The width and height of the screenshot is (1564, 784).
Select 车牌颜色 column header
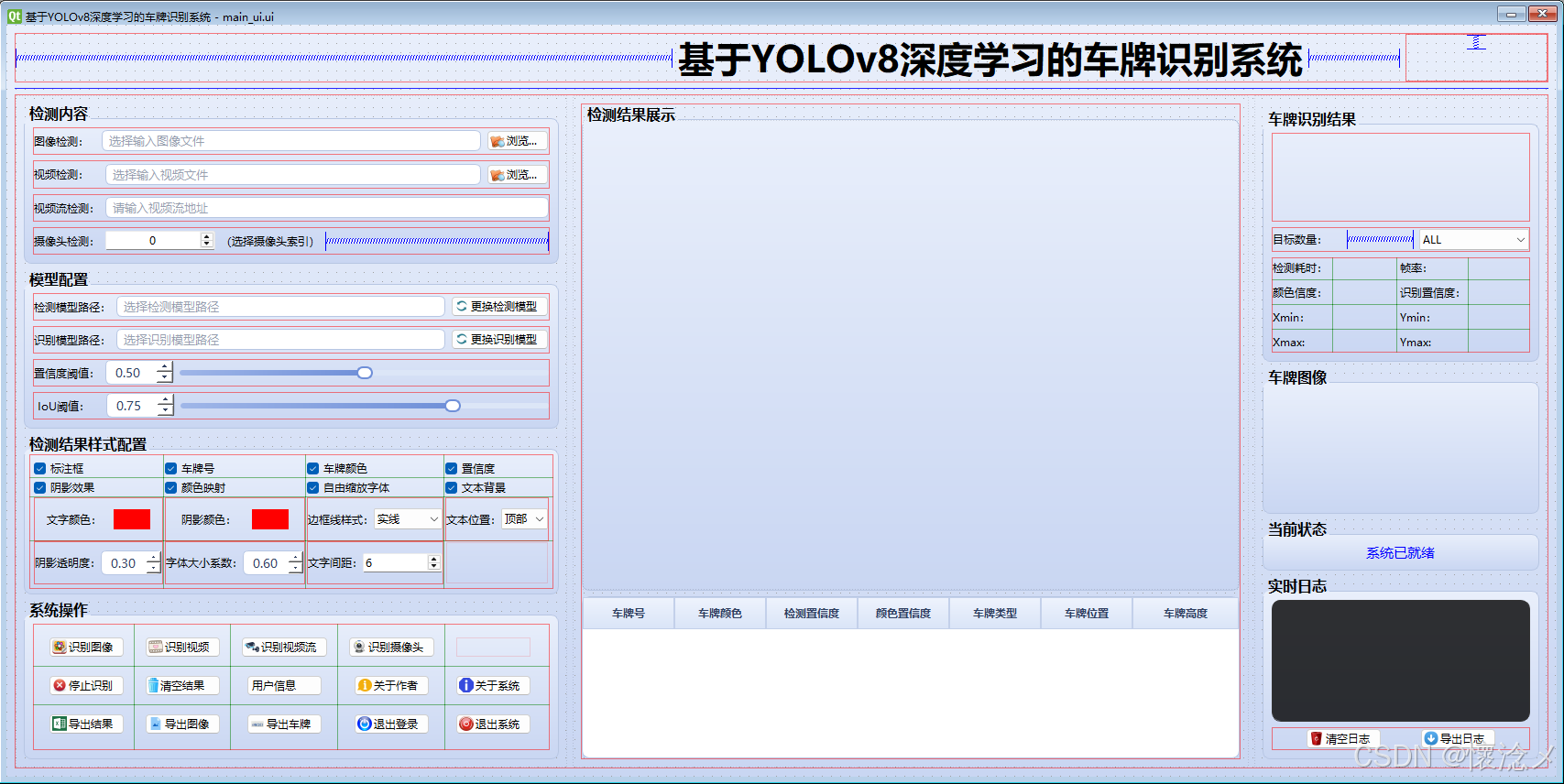coord(720,613)
